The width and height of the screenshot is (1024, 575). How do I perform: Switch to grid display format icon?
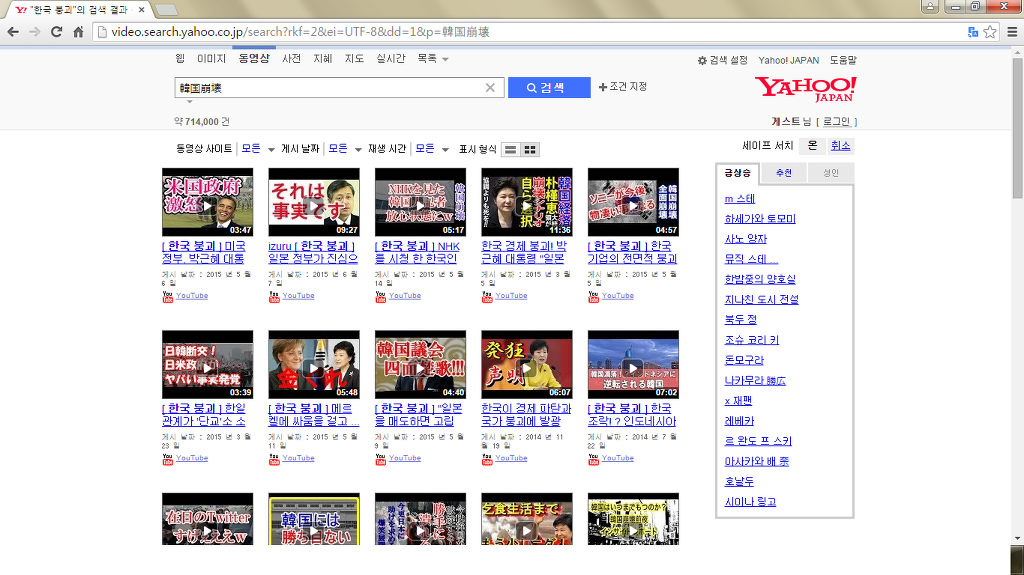point(530,150)
